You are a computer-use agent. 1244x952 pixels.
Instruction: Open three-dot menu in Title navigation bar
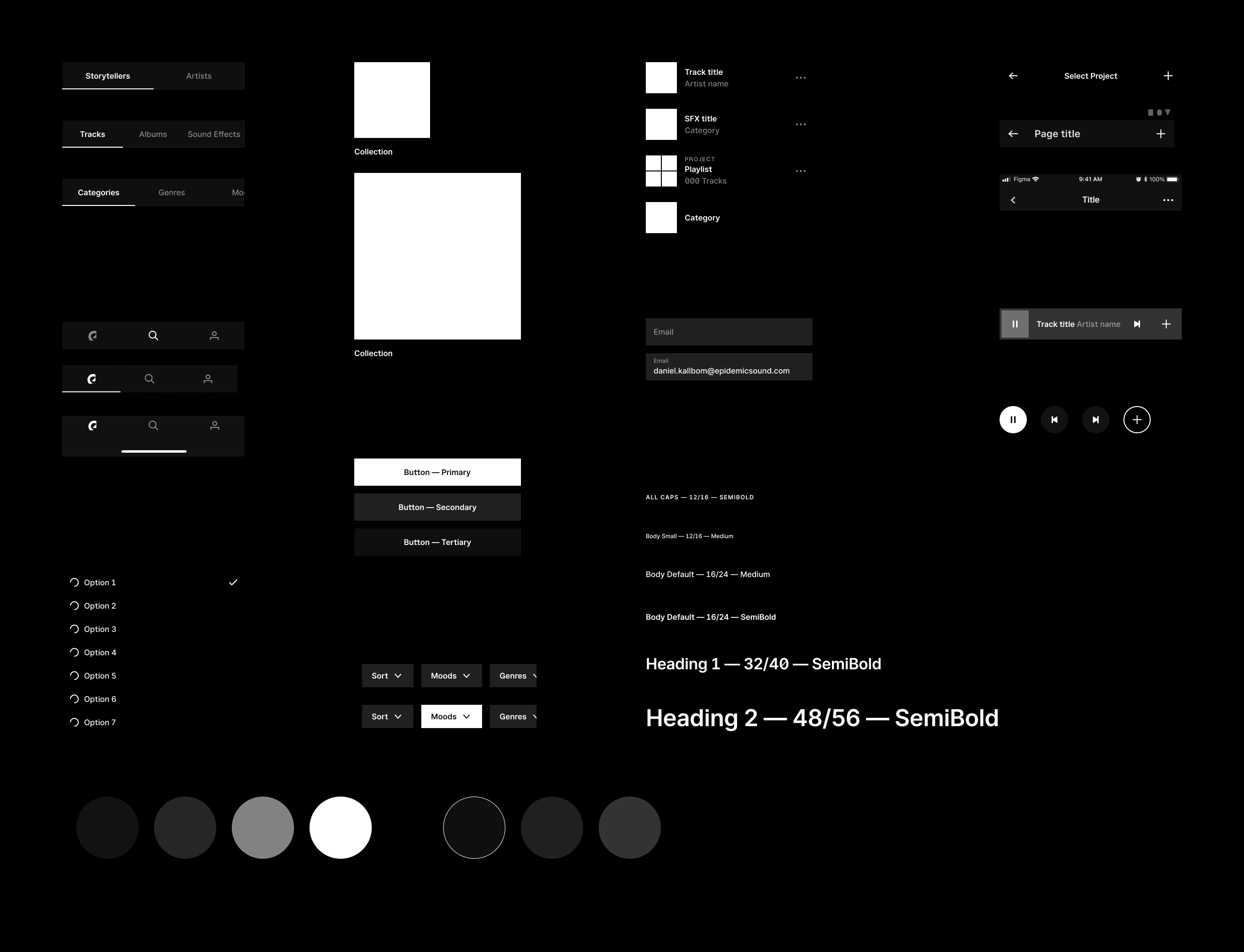(1167, 200)
